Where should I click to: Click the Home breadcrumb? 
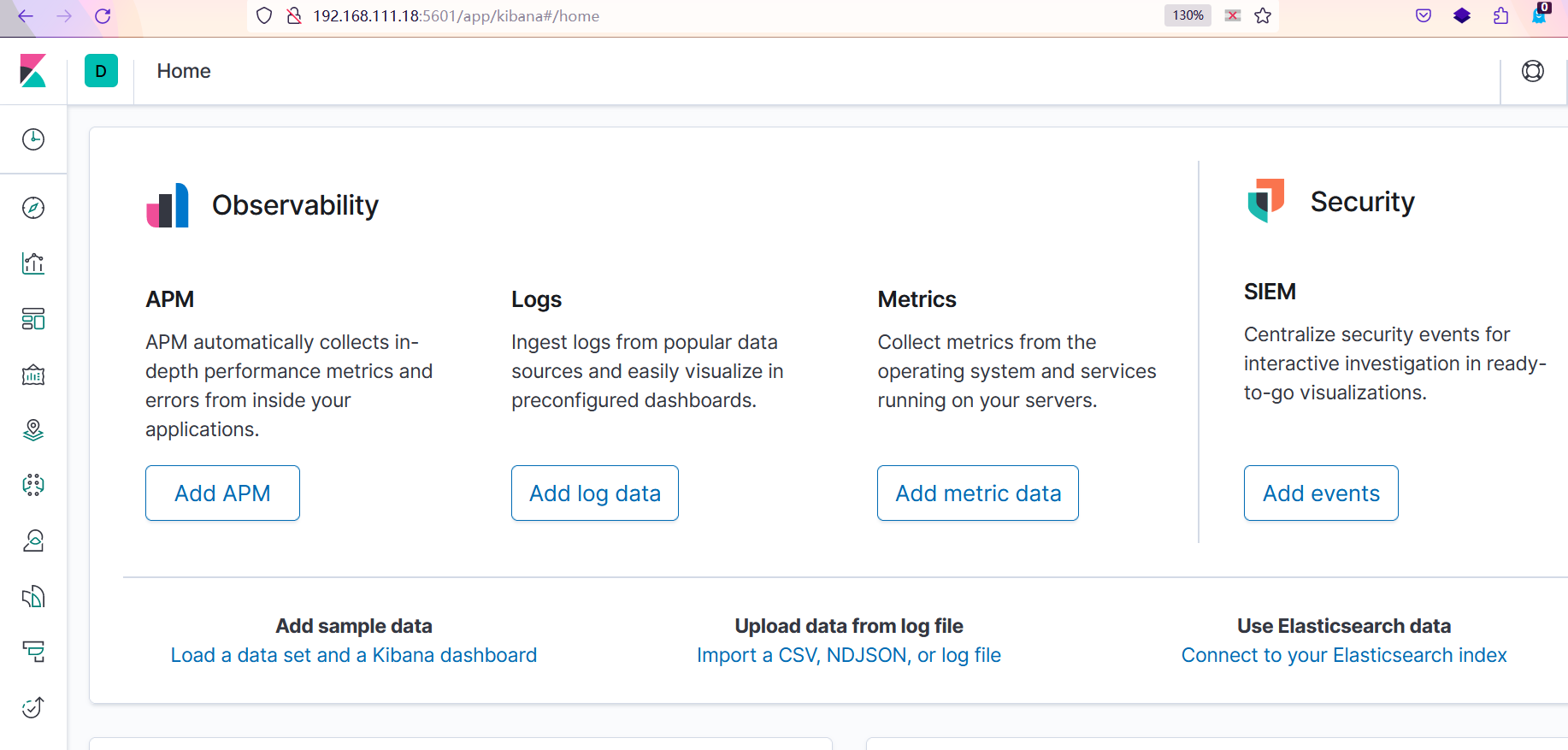click(x=184, y=71)
